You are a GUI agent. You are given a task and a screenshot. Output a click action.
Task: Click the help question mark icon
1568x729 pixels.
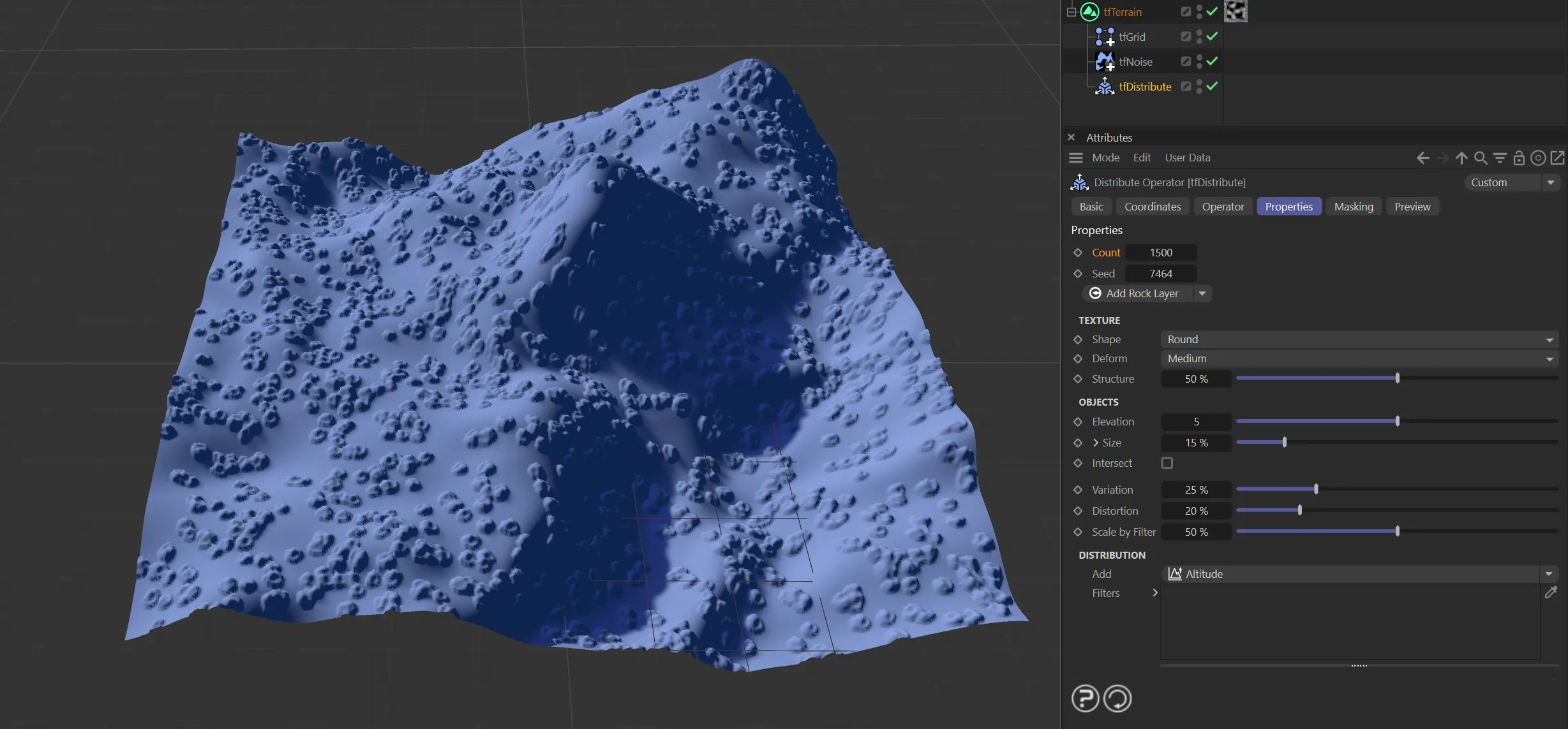tap(1085, 698)
